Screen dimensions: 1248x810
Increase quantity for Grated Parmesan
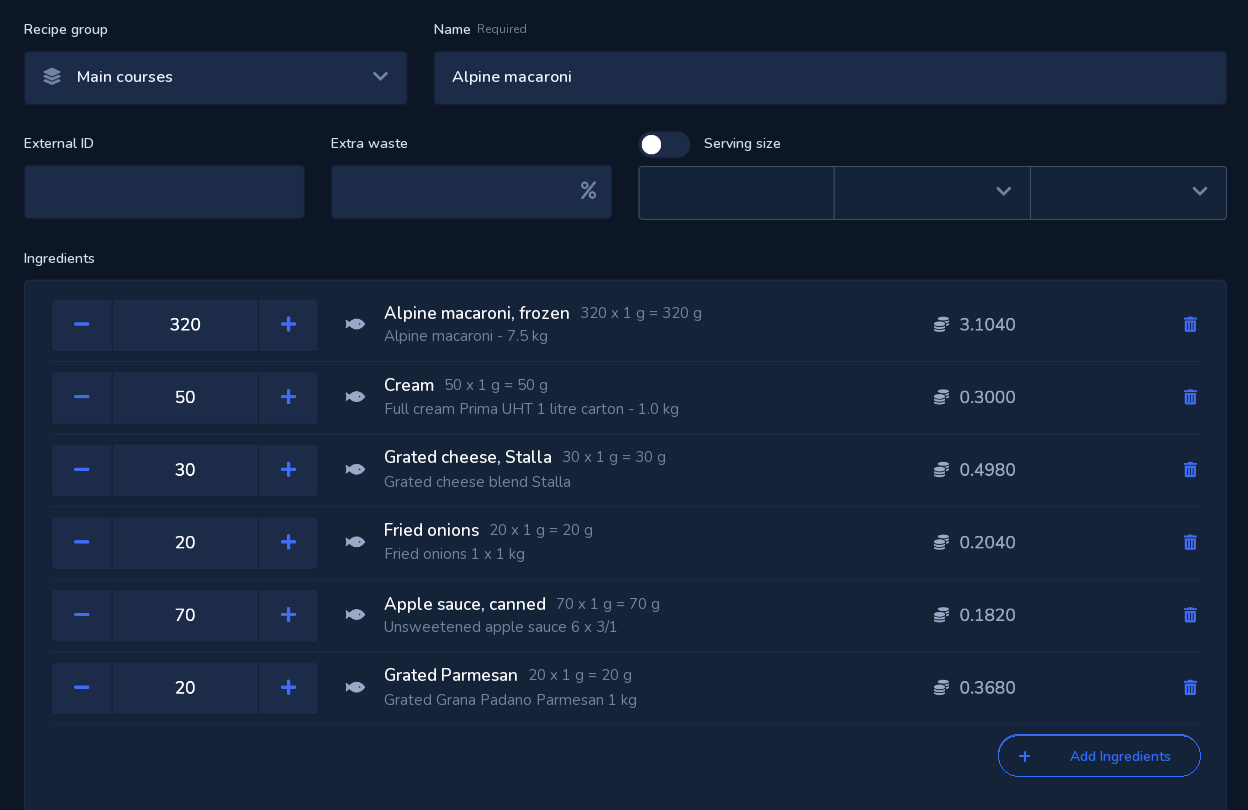[x=288, y=688]
